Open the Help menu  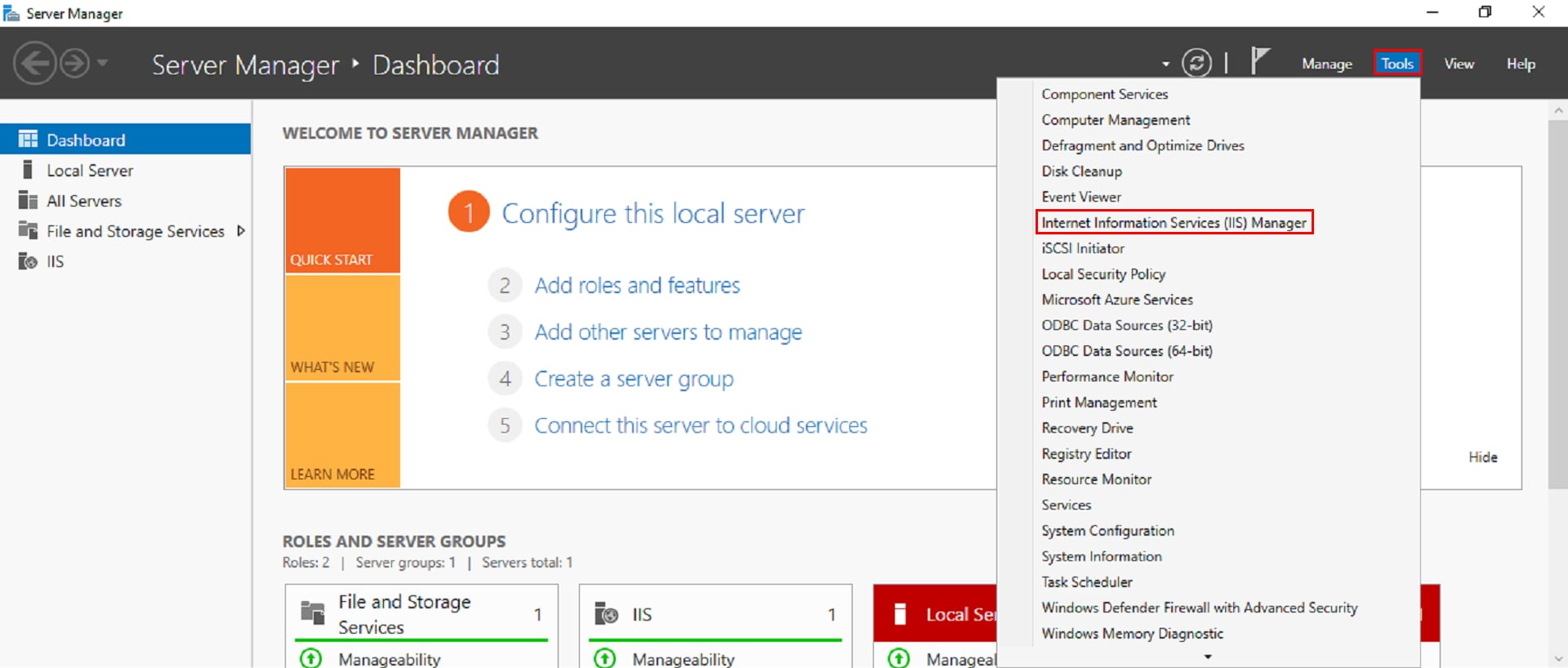tap(1521, 64)
